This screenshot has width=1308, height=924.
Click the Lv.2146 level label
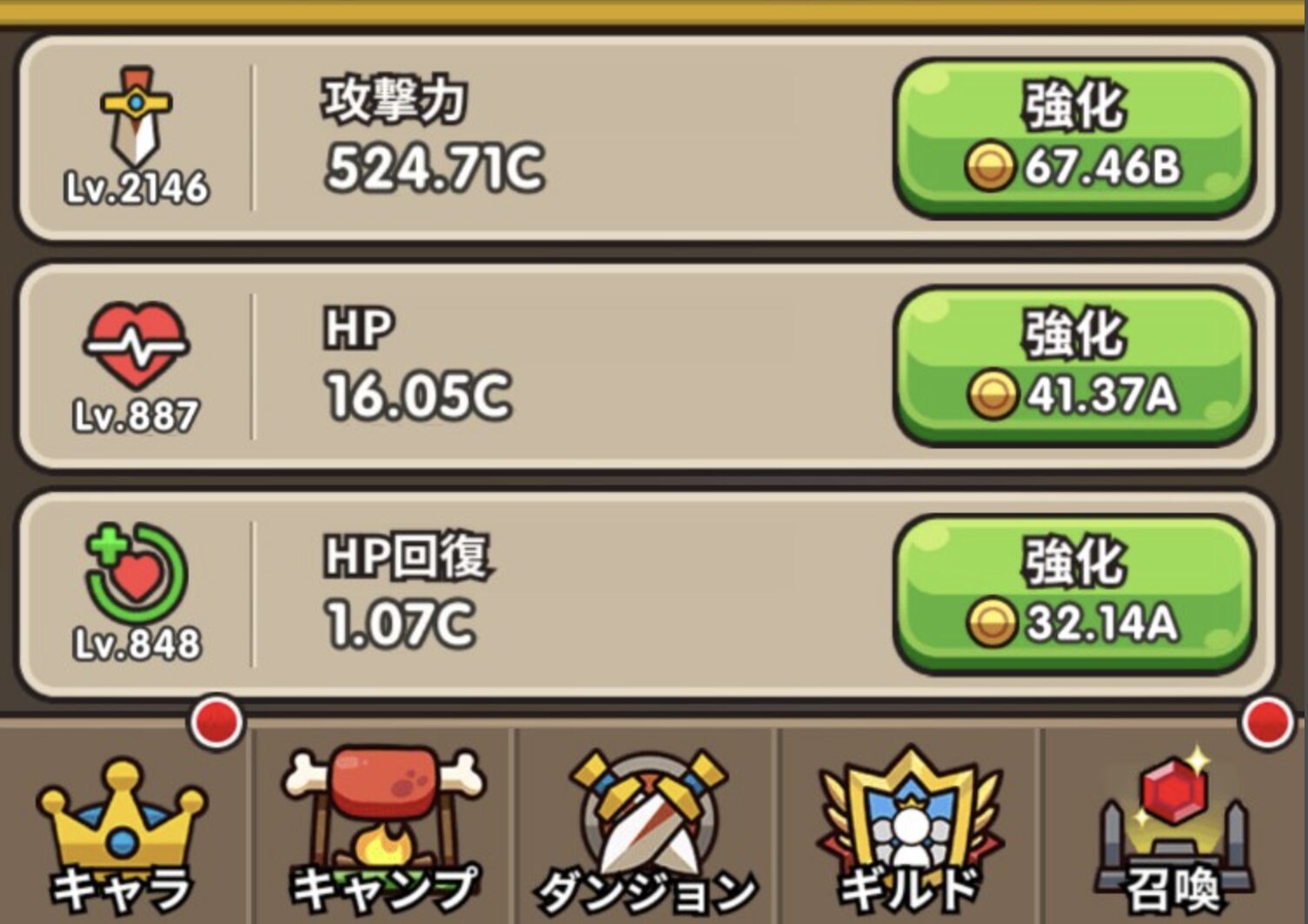[x=136, y=188]
